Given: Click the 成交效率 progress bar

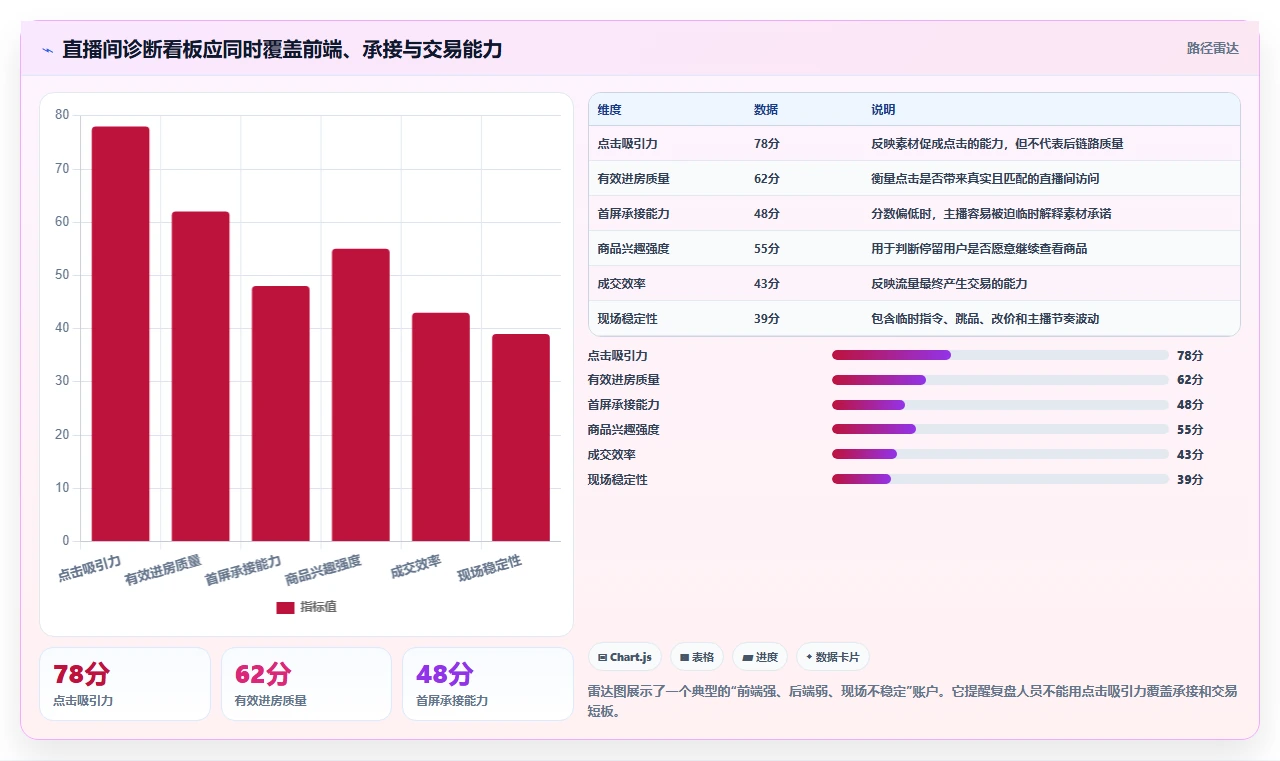Looking at the screenshot, I should [1000, 454].
